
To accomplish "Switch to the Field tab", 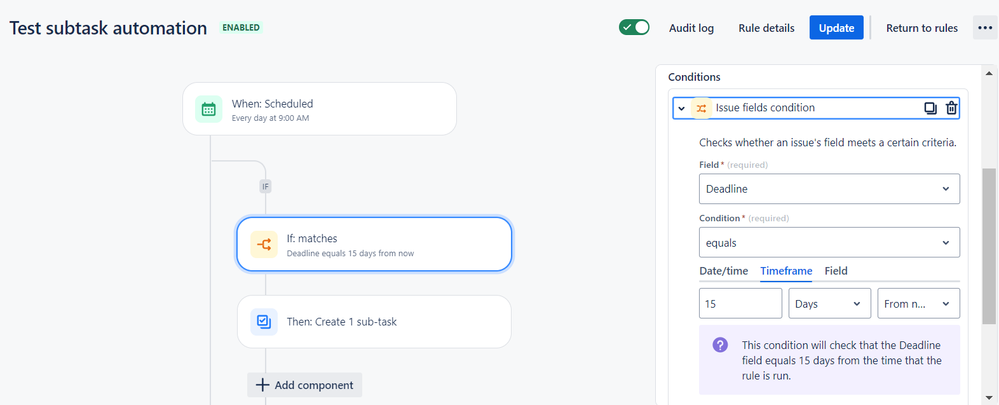I will click(x=835, y=271).
